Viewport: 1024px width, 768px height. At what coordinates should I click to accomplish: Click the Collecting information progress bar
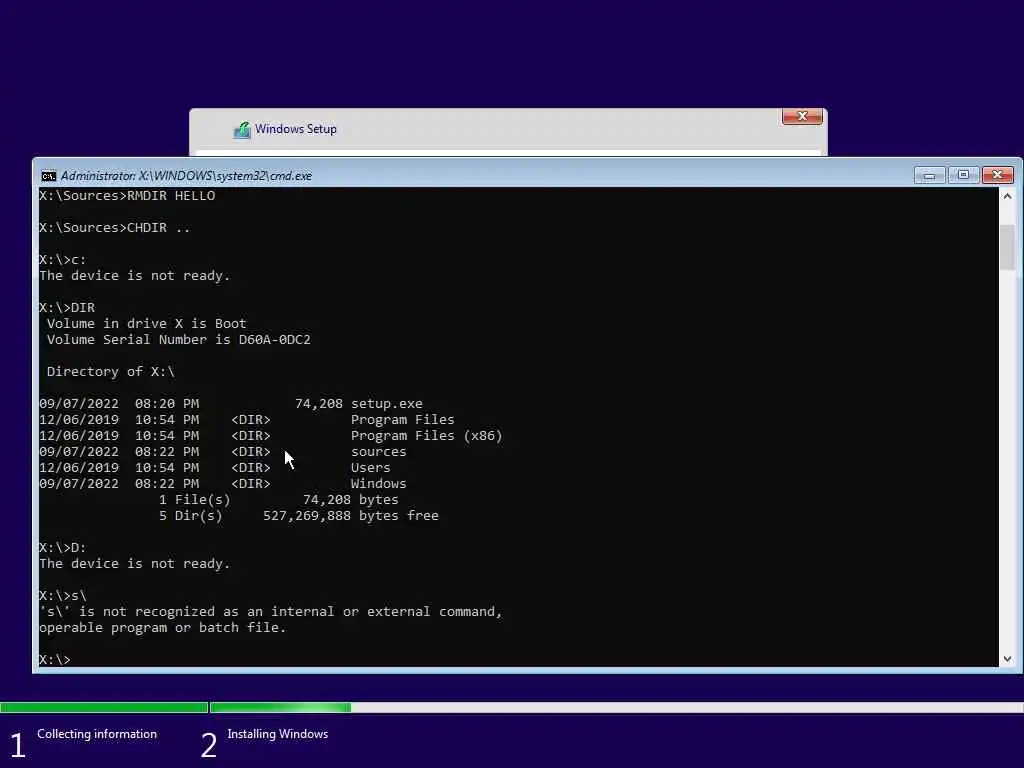click(104, 708)
